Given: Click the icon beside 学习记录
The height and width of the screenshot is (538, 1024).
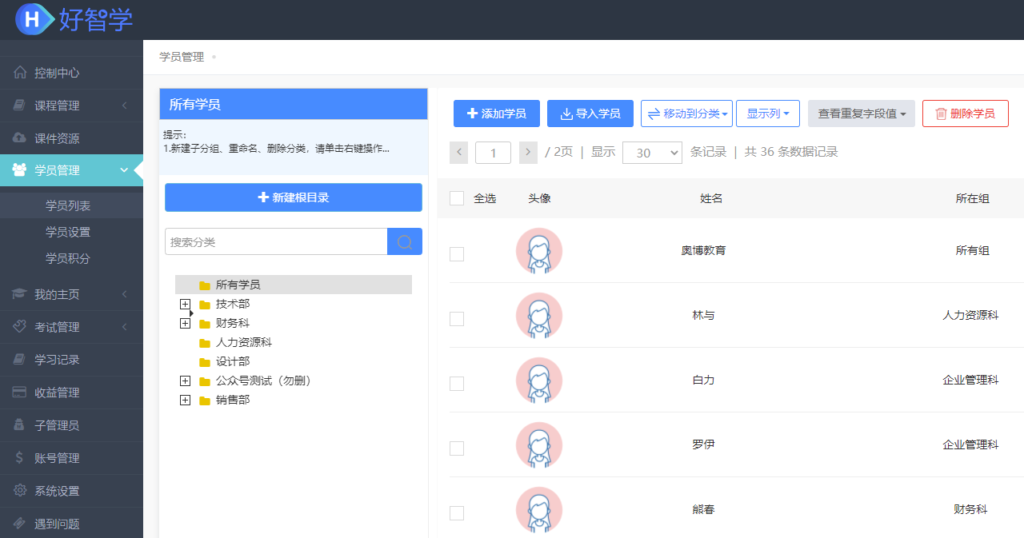Looking at the screenshot, I should click(20, 359).
